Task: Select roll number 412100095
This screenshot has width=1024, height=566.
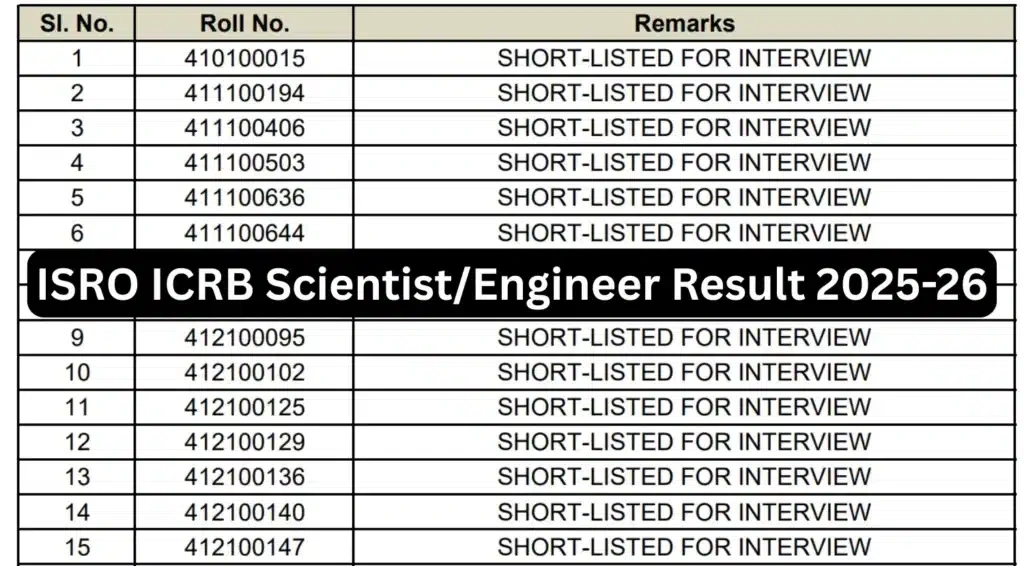Action: [244, 337]
